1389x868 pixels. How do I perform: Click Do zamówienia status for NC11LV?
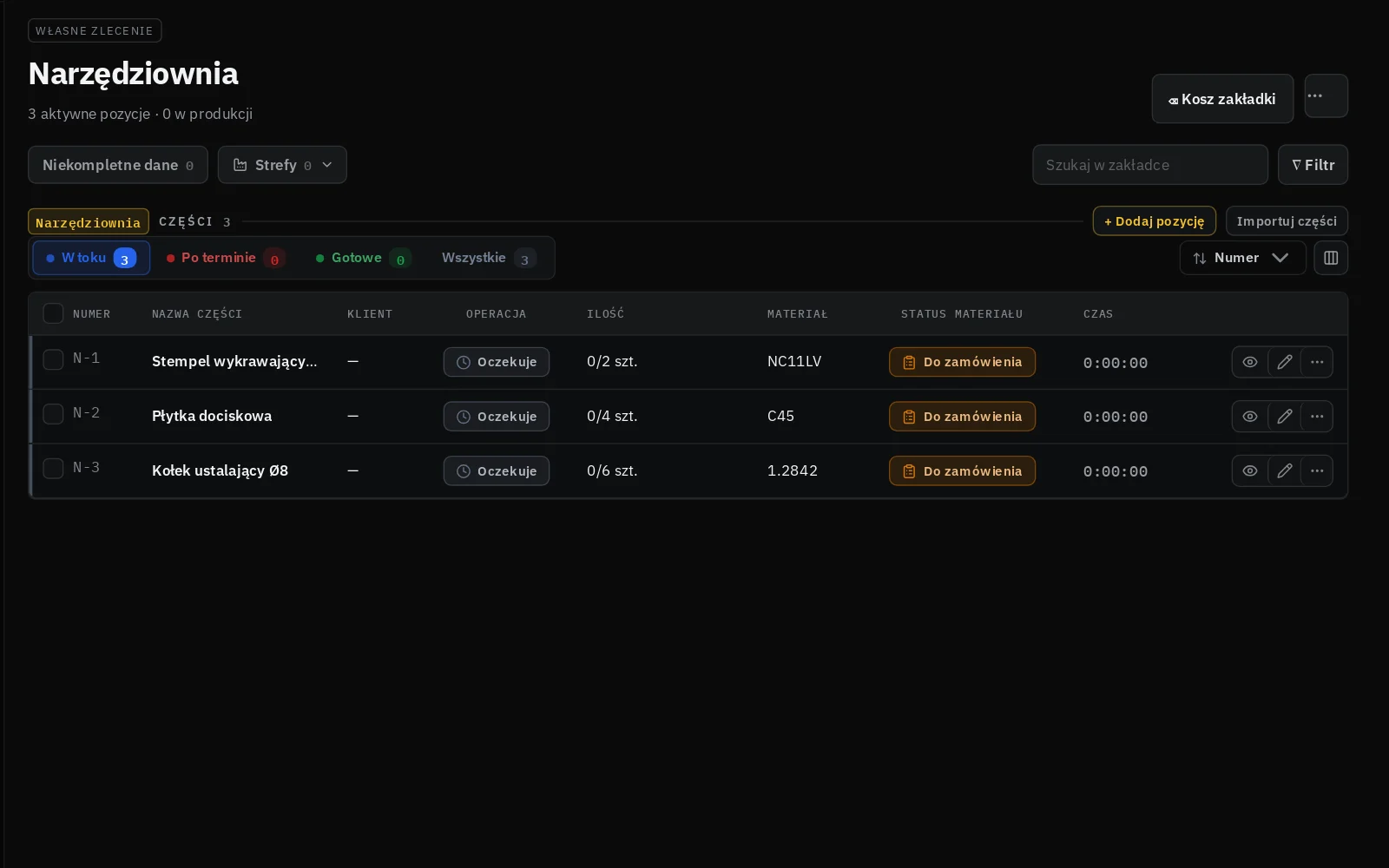tap(962, 362)
